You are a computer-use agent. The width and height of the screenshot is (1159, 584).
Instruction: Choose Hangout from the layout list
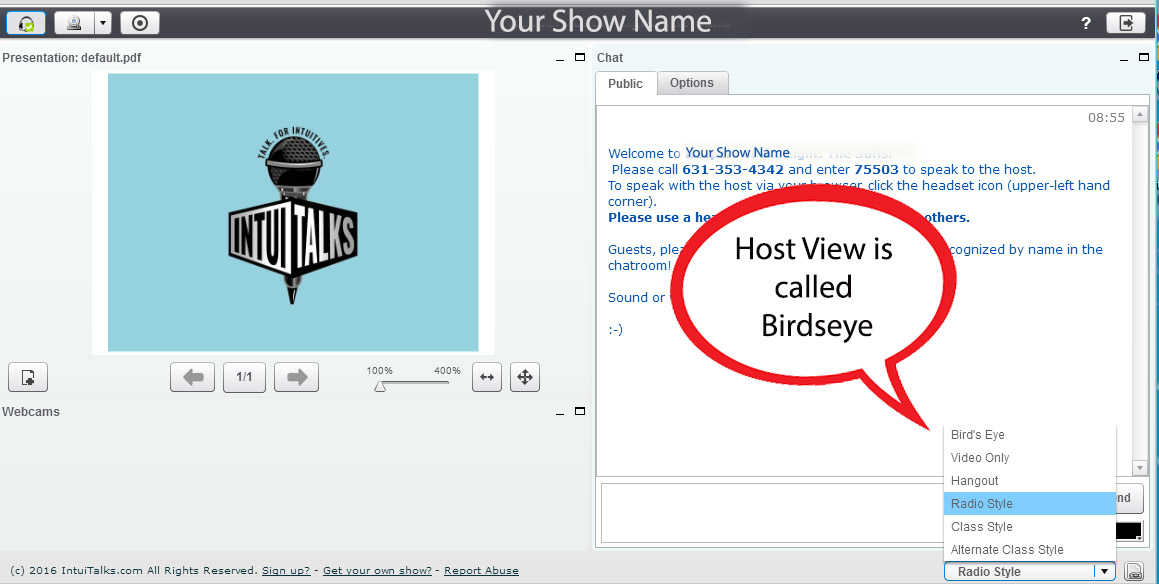(1030, 481)
